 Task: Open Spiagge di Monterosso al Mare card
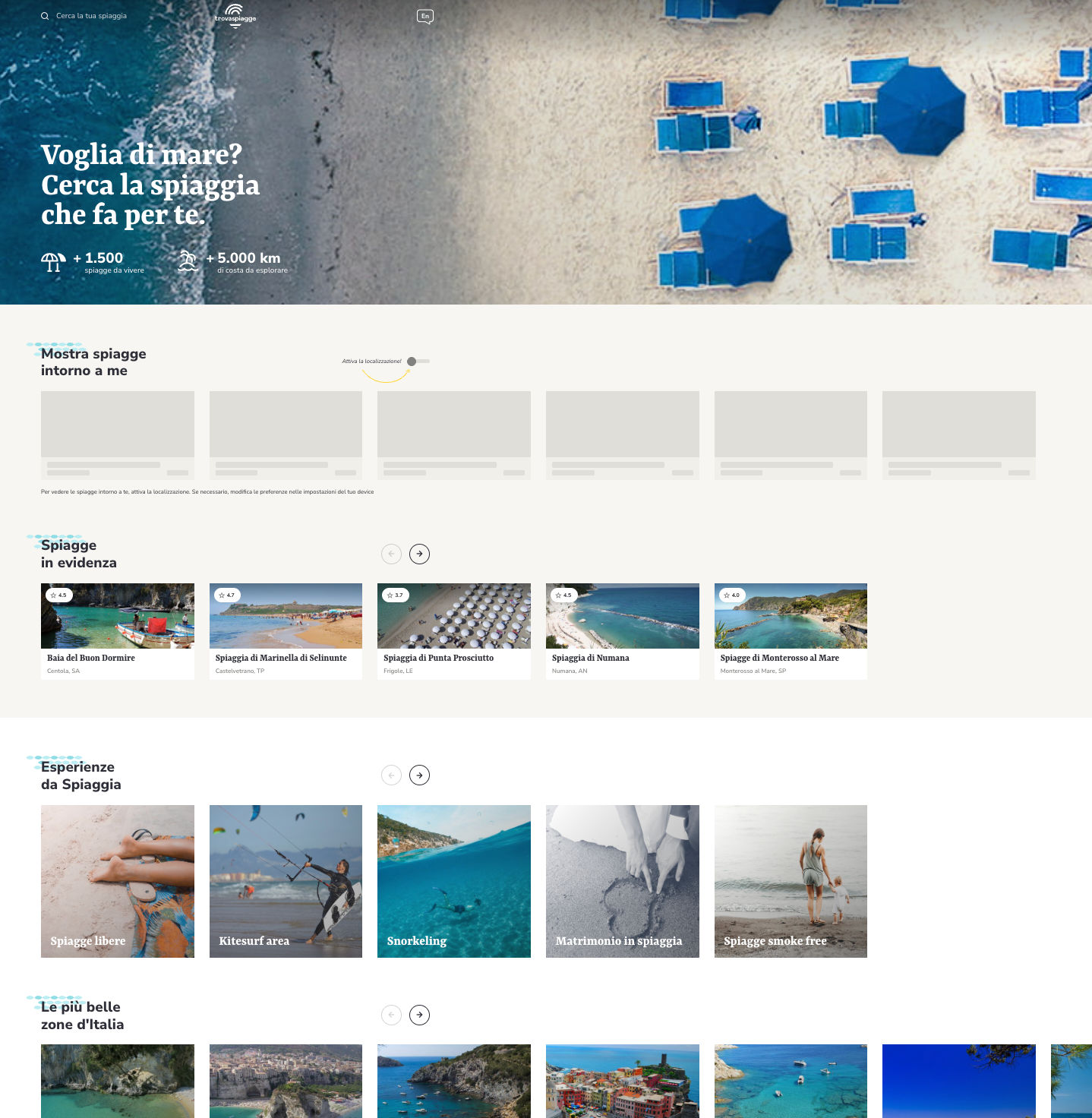click(791, 631)
